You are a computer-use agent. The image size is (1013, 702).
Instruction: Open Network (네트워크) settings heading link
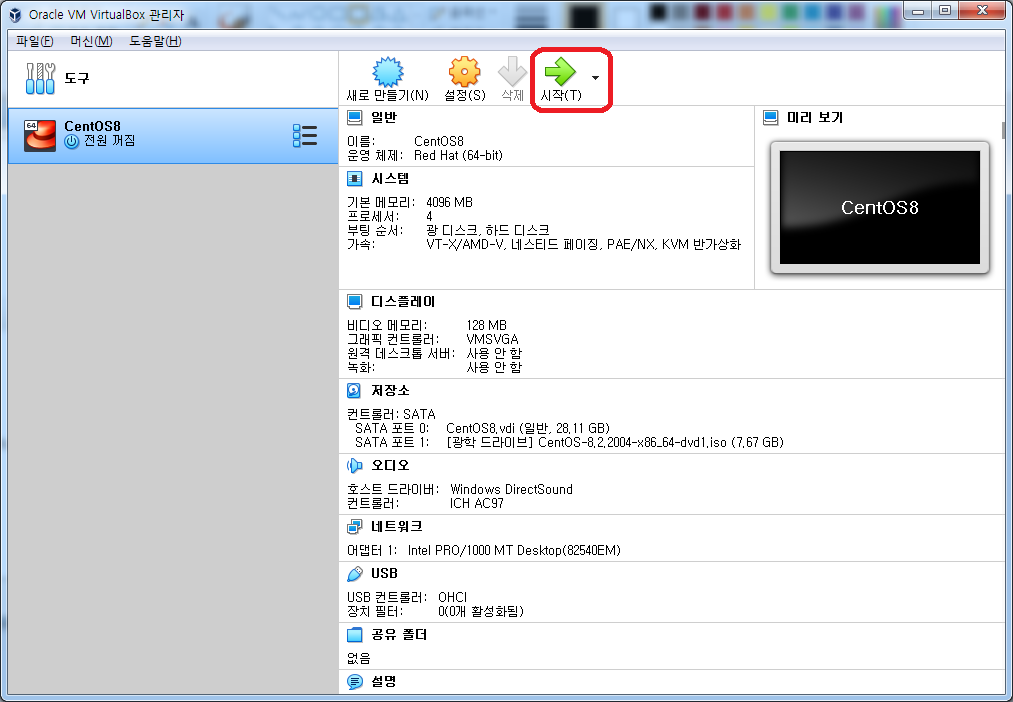[x=397, y=526]
